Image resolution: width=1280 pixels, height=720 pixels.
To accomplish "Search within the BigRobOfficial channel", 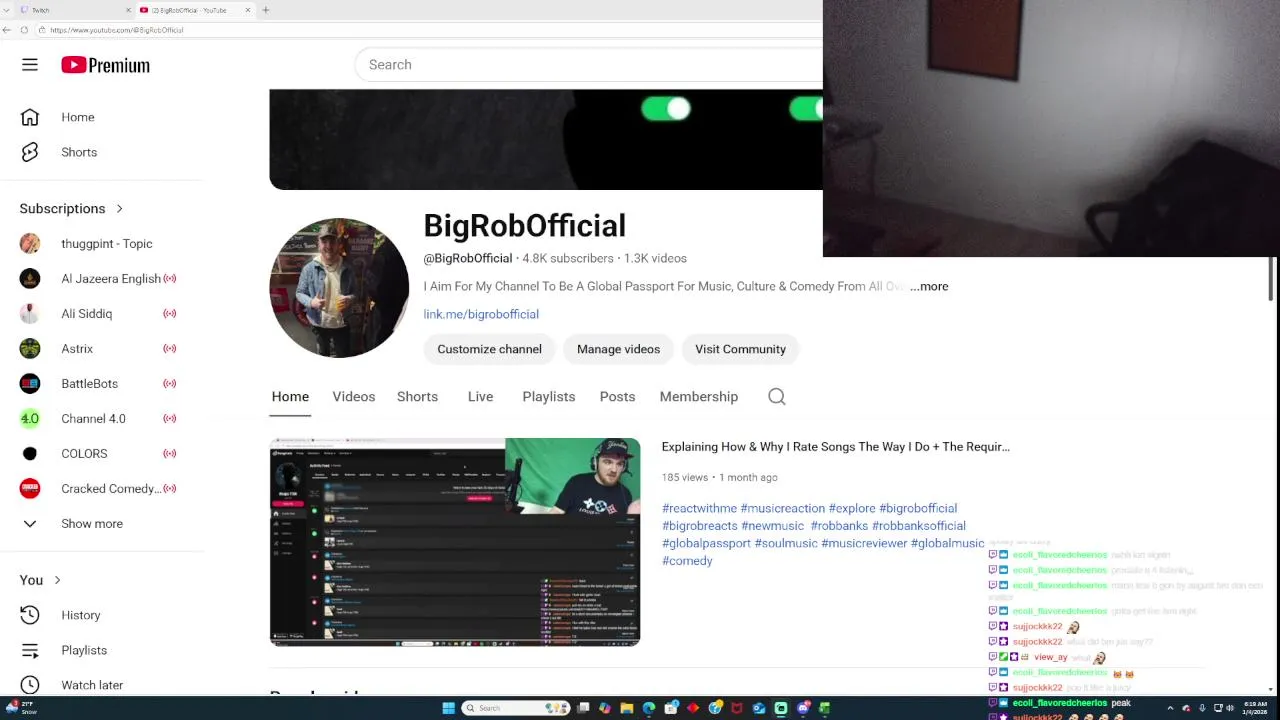I will tap(777, 397).
